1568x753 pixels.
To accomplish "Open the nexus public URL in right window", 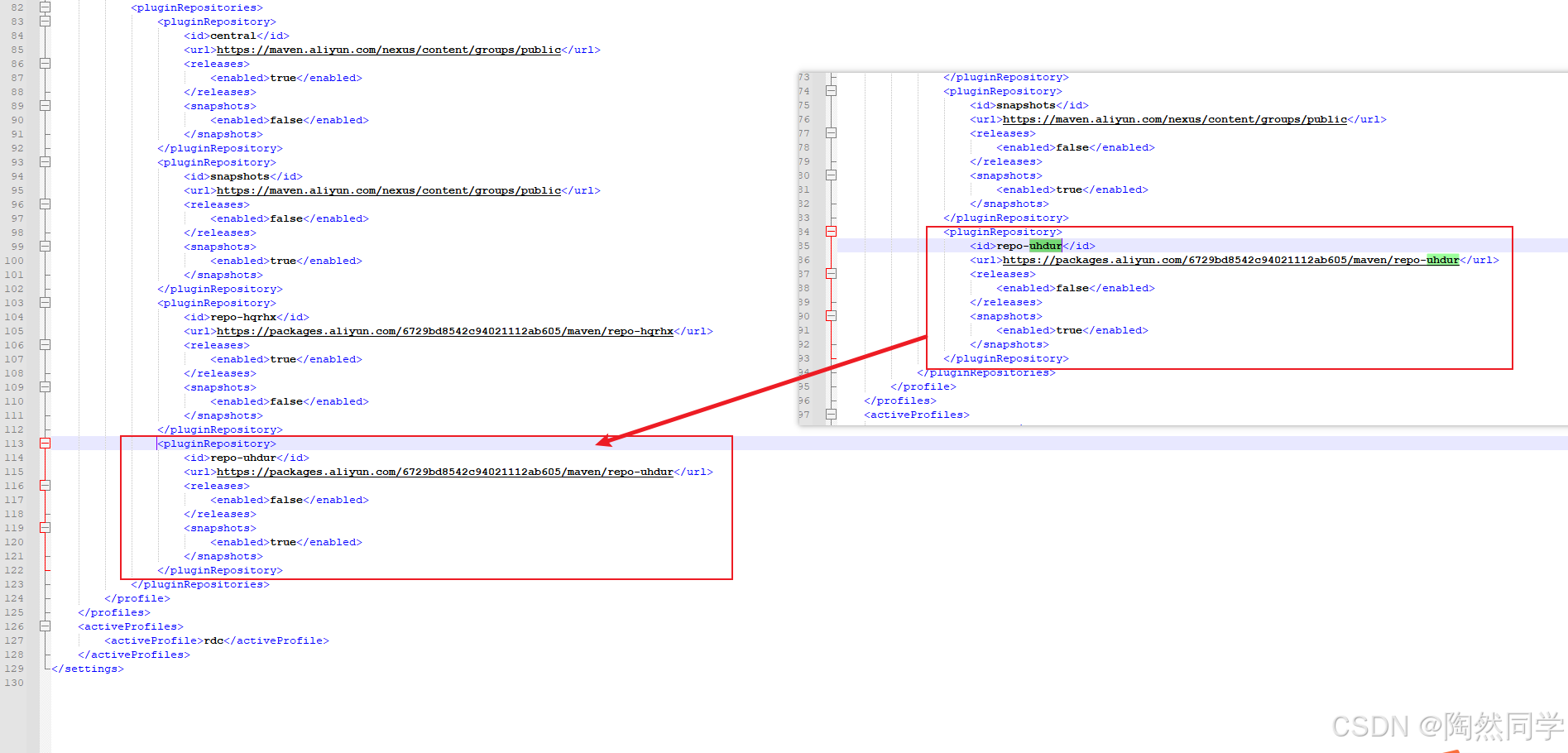I will coord(1175,119).
